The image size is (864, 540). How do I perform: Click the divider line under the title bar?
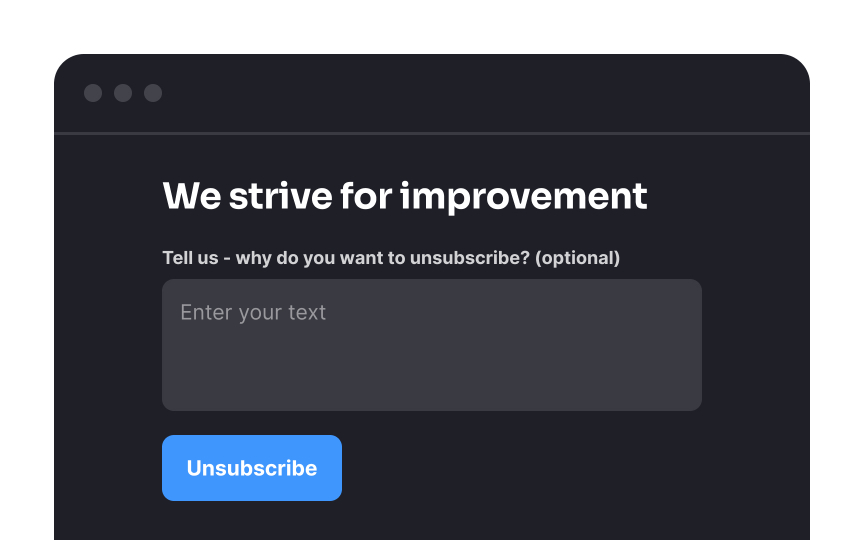coord(431,133)
